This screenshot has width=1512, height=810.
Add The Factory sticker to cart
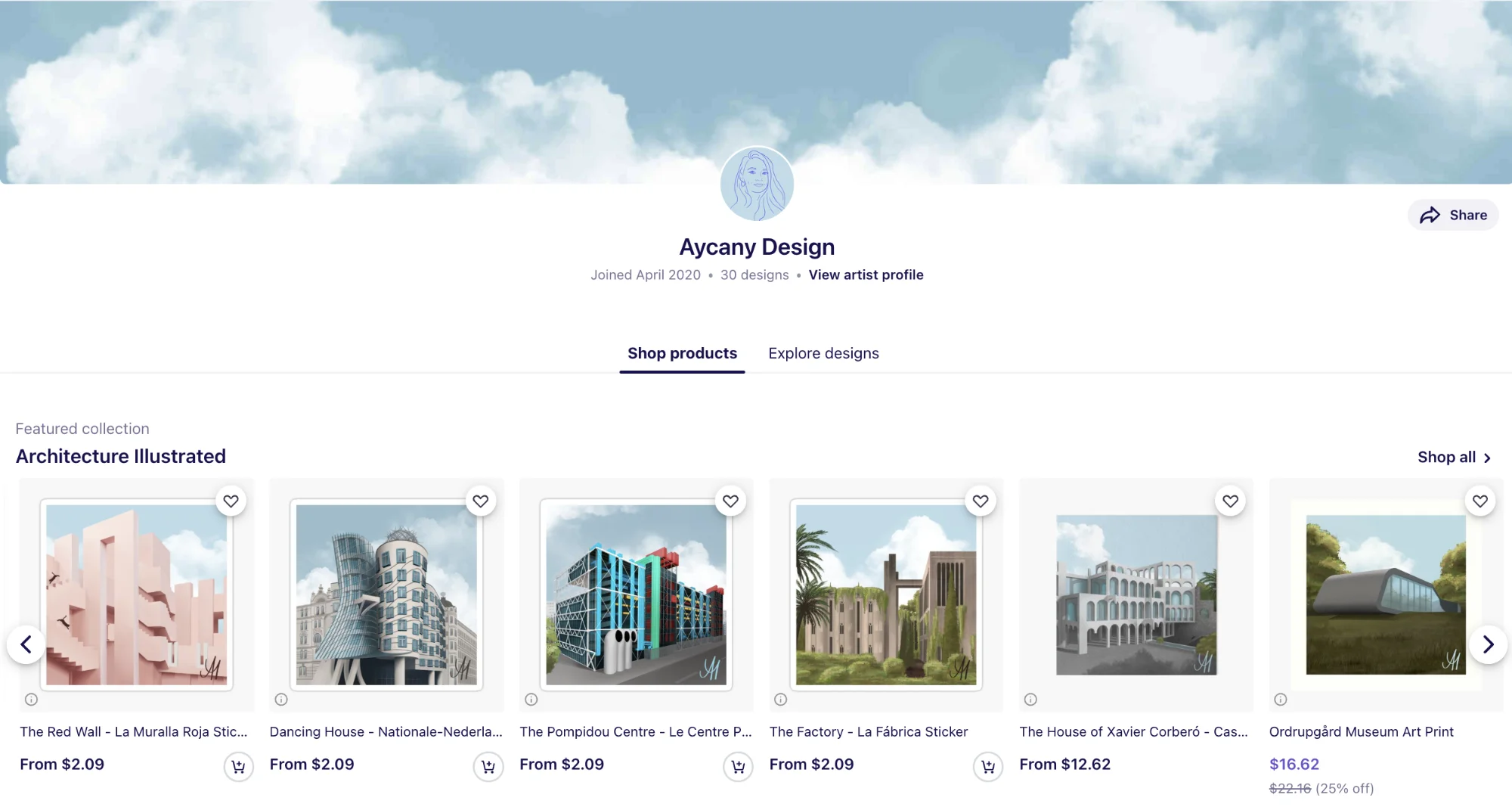988,766
